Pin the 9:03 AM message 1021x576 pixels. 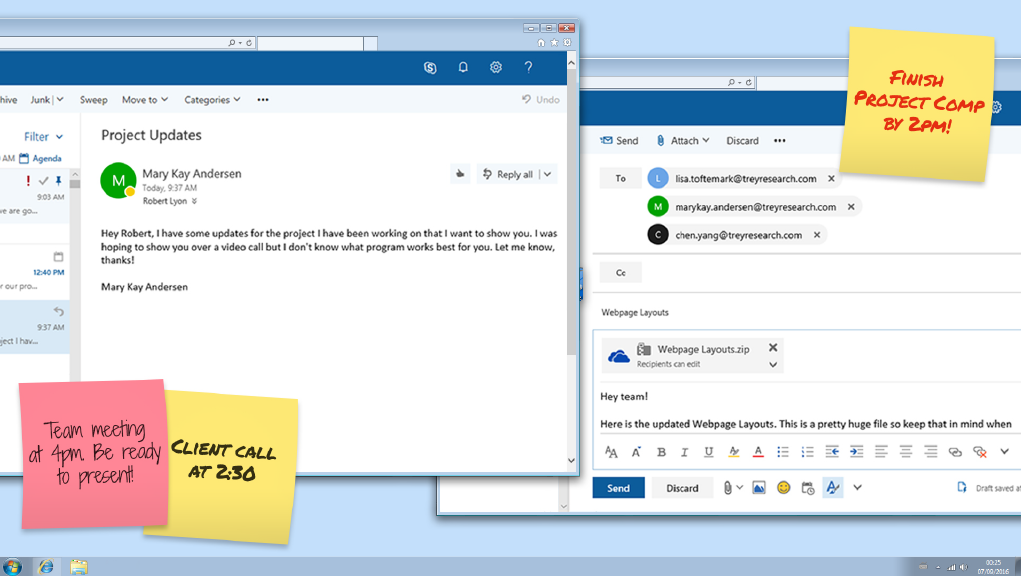pos(59,180)
